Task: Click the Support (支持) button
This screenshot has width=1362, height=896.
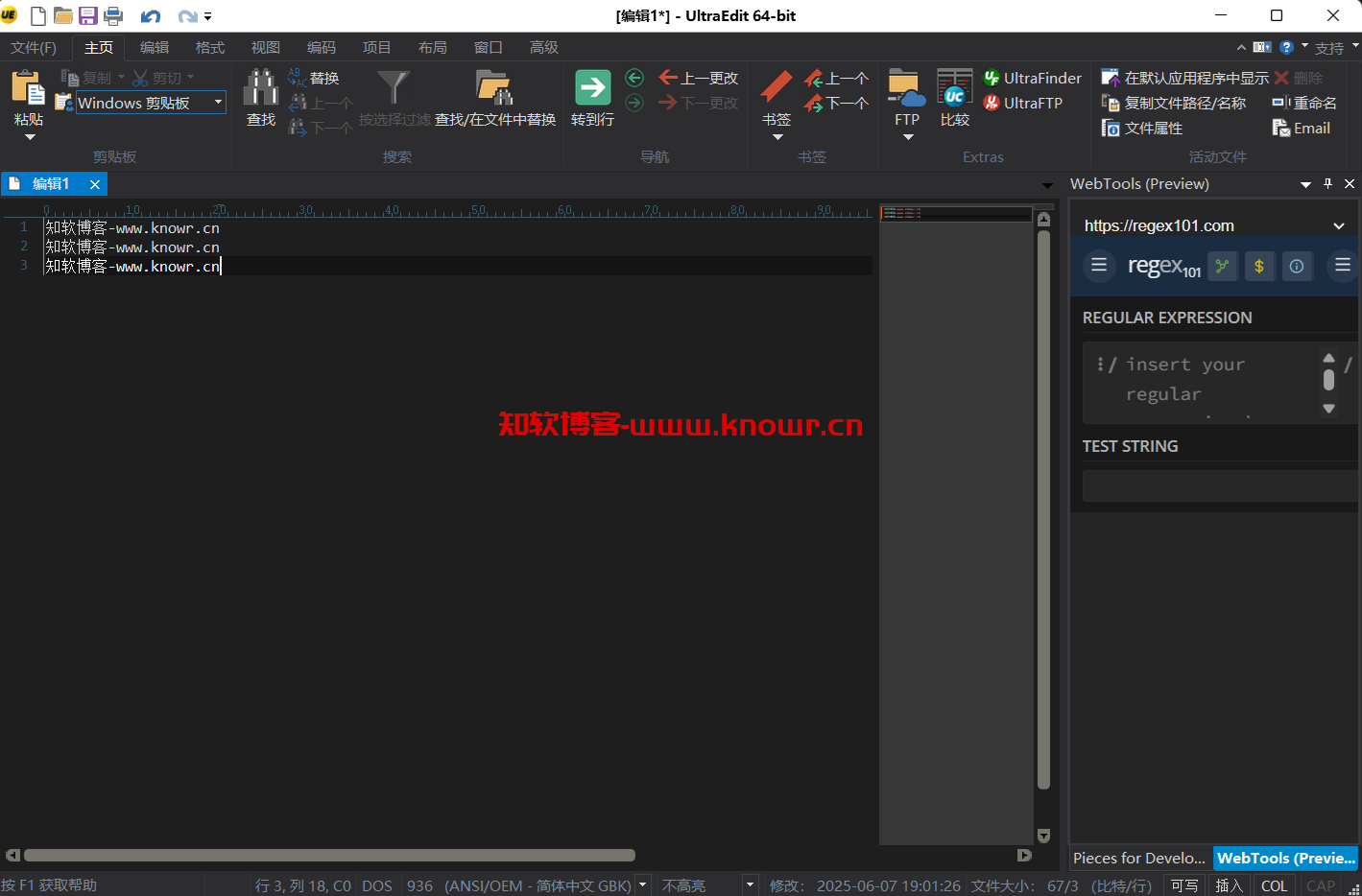Action: 1329,48
